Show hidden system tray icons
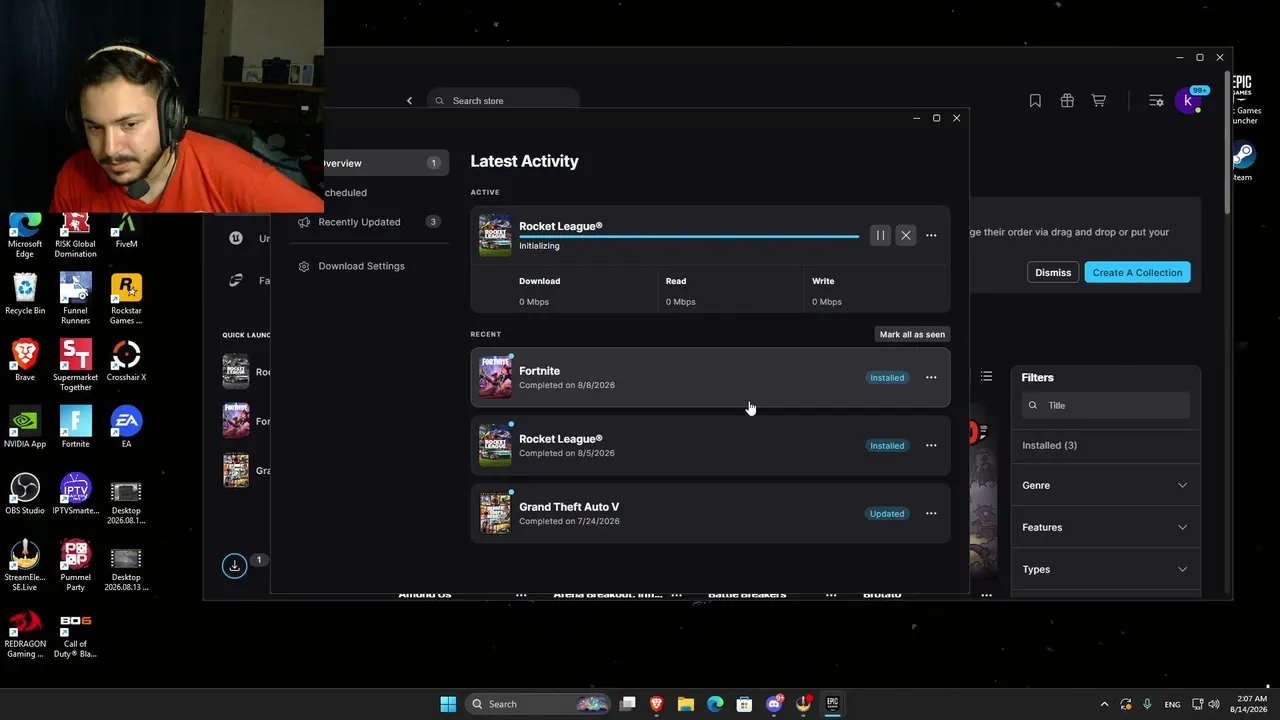Image resolution: width=1280 pixels, height=720 pixels. 1104,704
